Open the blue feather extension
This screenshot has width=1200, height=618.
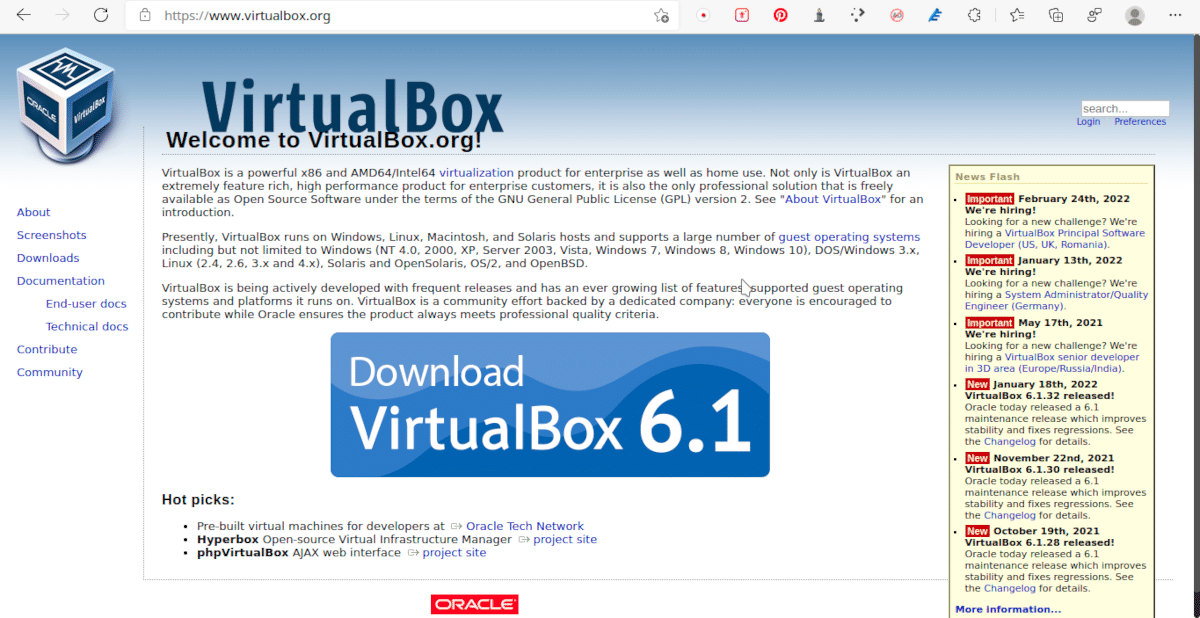(935, 15)
